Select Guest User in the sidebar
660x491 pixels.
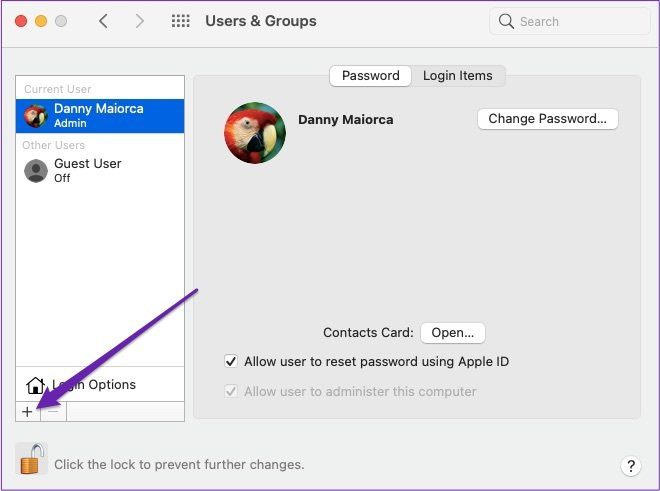[100, 171]
